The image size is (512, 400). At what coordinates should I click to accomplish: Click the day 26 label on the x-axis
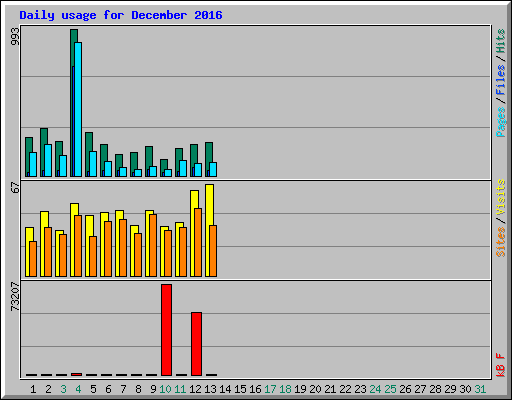(x=405, y=389)
